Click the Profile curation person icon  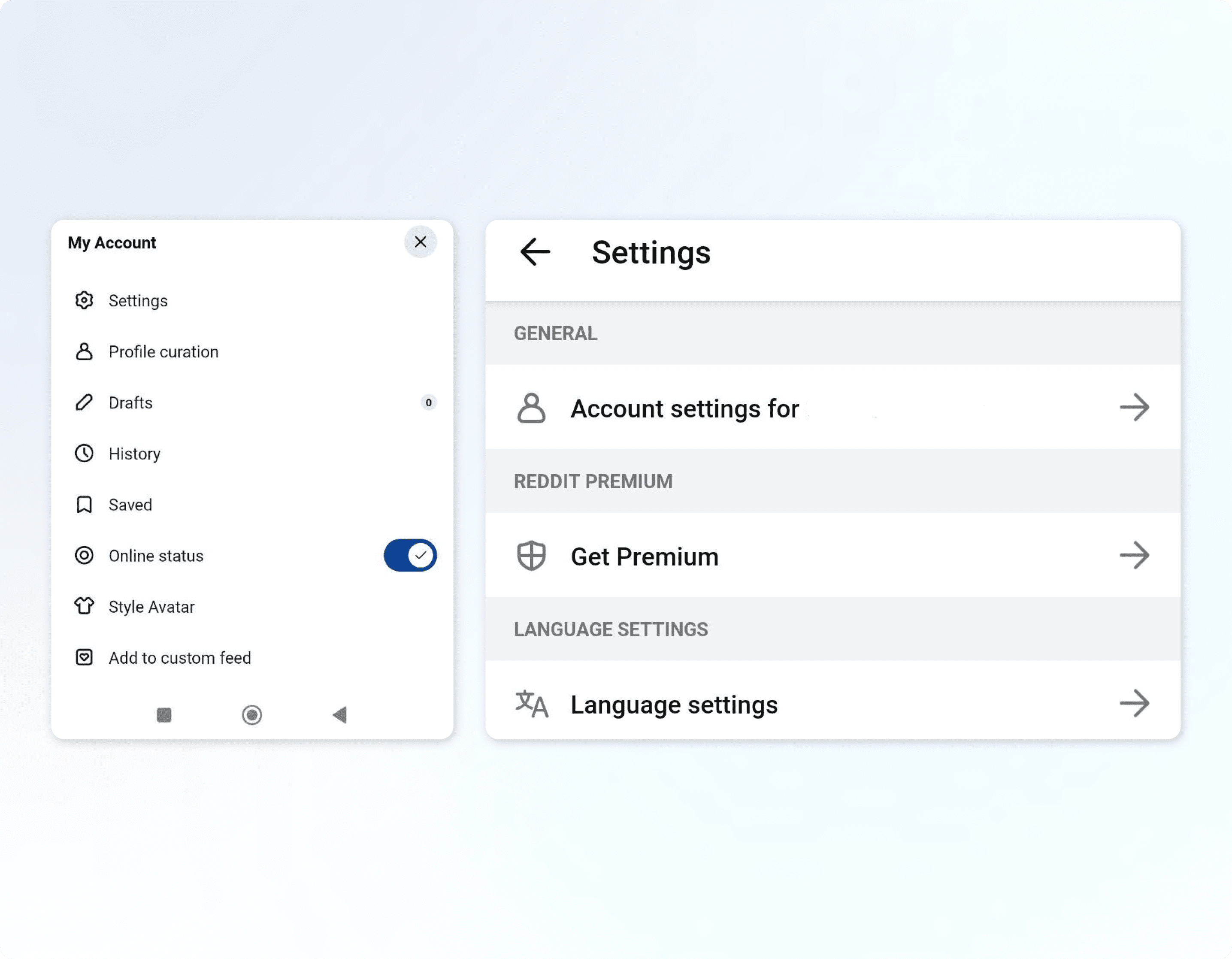[84, 351]
